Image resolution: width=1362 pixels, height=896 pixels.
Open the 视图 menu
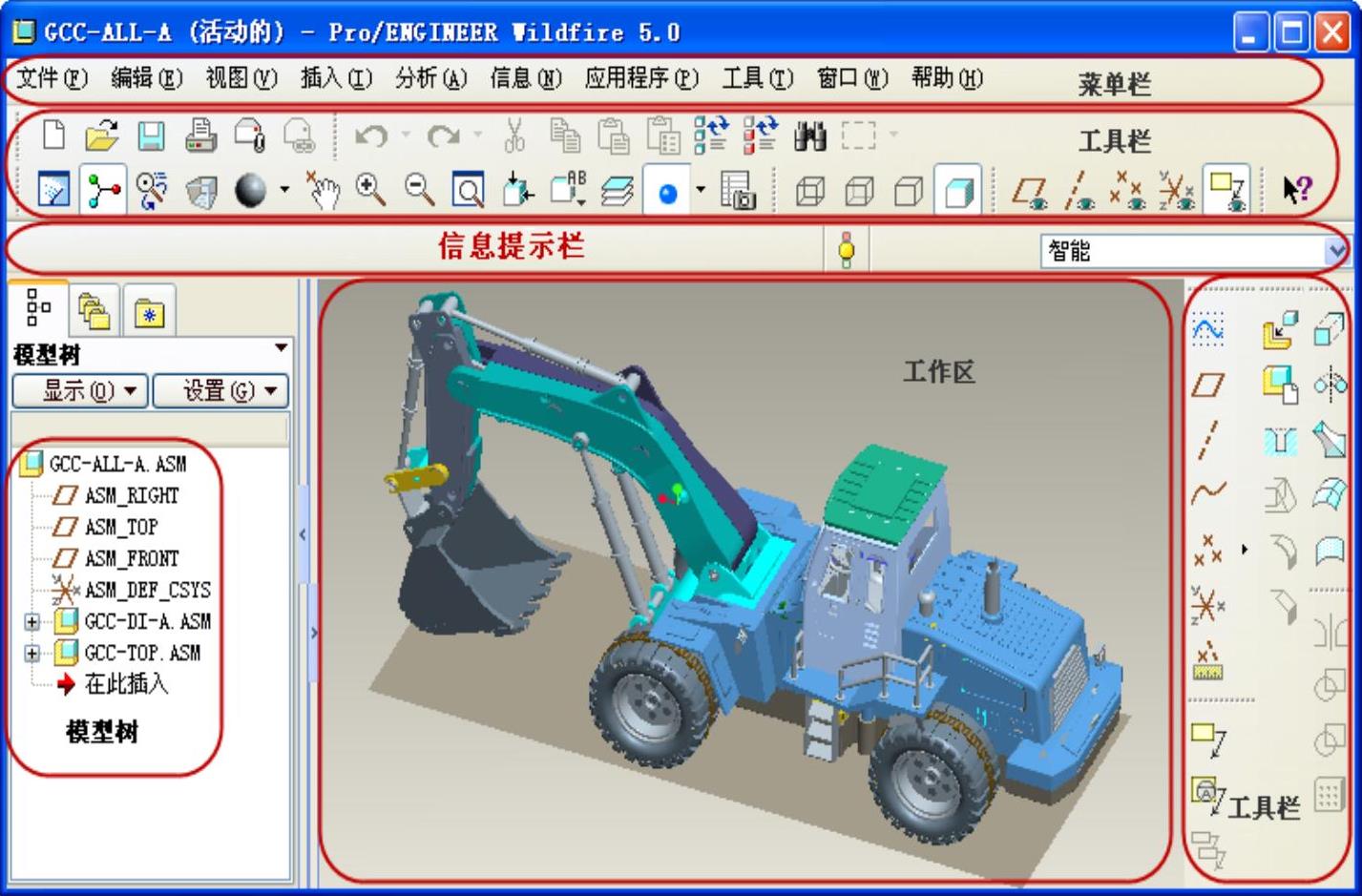pos(241,78)
